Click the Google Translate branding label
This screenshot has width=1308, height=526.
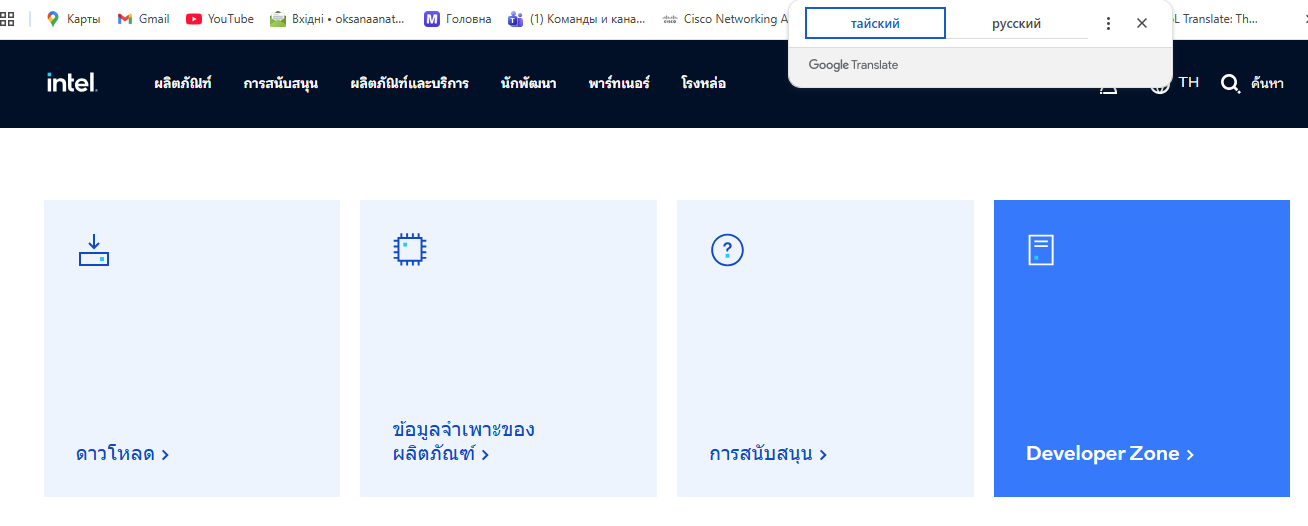pos(853,65)
